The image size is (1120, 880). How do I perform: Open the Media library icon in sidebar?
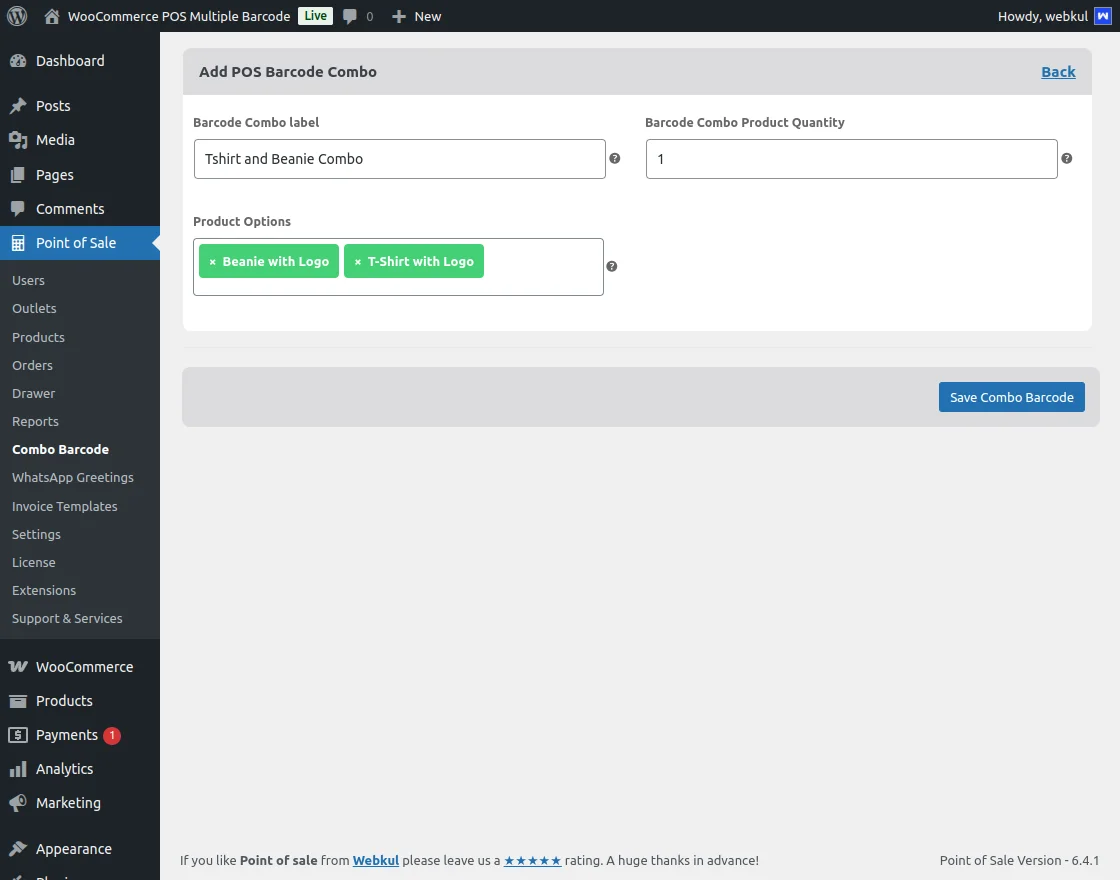tap(20, 140)
